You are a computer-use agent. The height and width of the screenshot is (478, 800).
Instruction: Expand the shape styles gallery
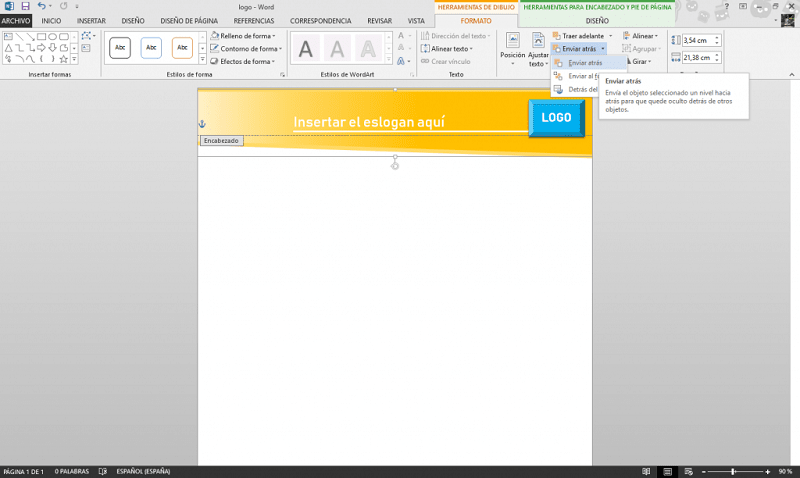tap(203, 60)
